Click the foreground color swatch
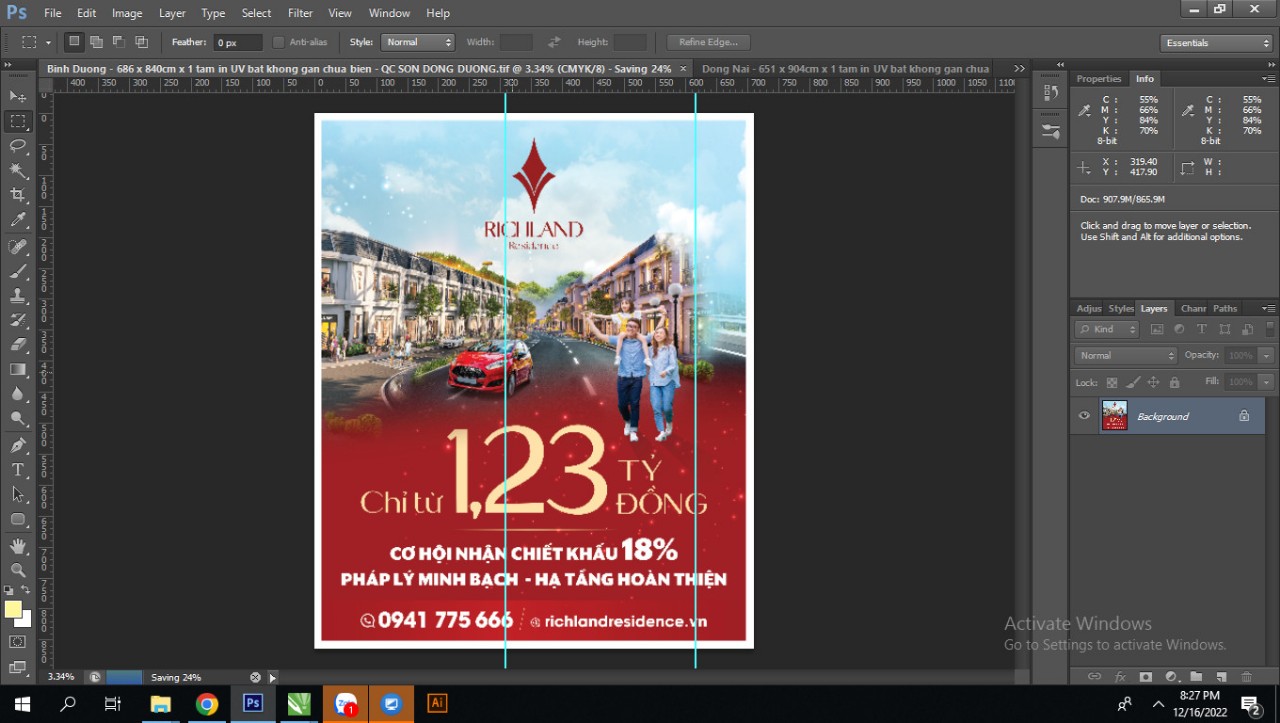 coord(13,609)
